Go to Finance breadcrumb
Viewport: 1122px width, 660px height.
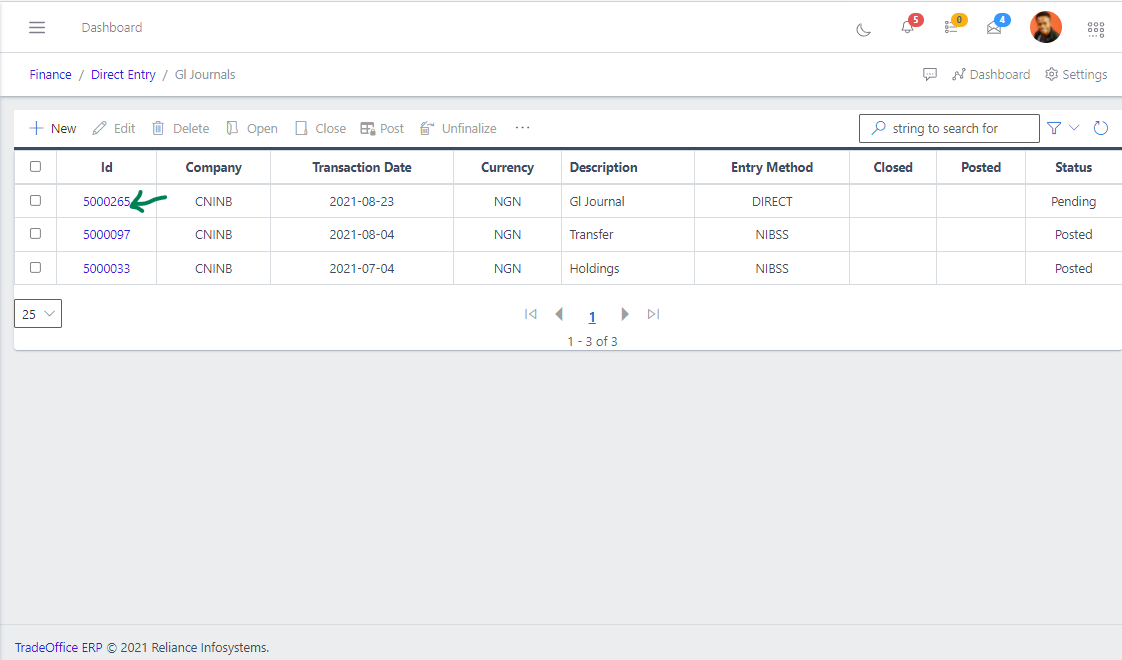[50, 75]
